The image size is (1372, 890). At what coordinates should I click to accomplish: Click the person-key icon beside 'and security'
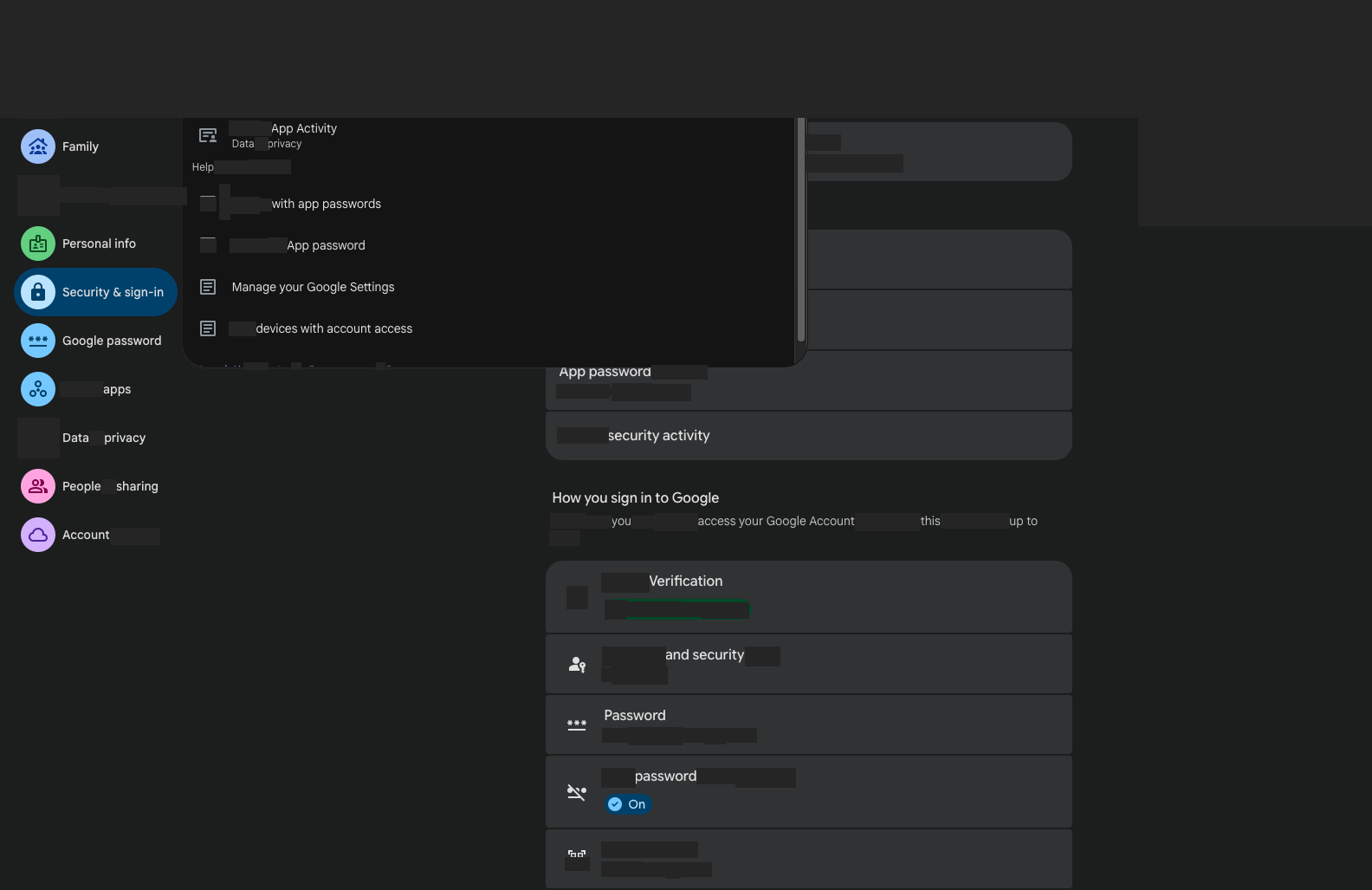click(577, 665)
